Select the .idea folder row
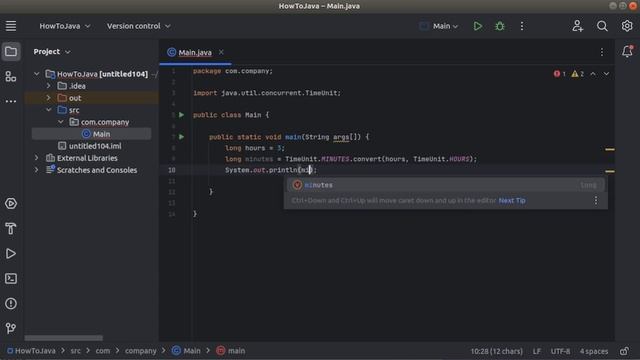640x360 pixels. (91, 86)
